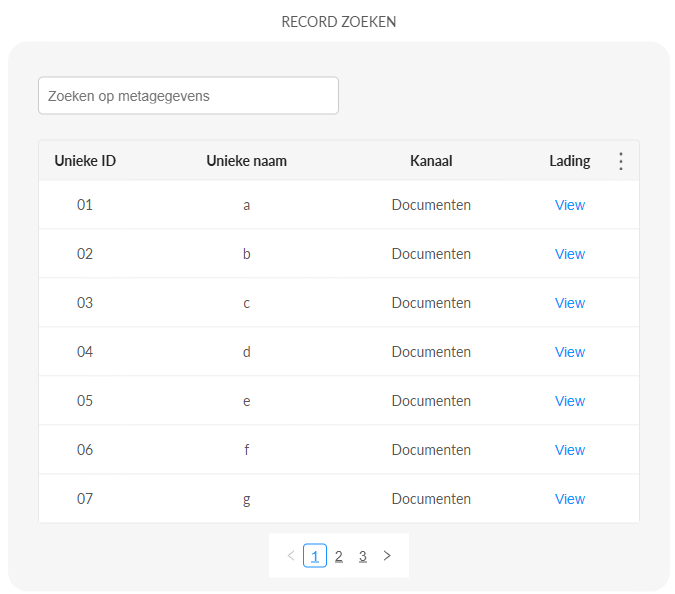Image resolution: width=675 pixels, height=594 pixels.
Task: Click View link in row 06
Action: 569,450
